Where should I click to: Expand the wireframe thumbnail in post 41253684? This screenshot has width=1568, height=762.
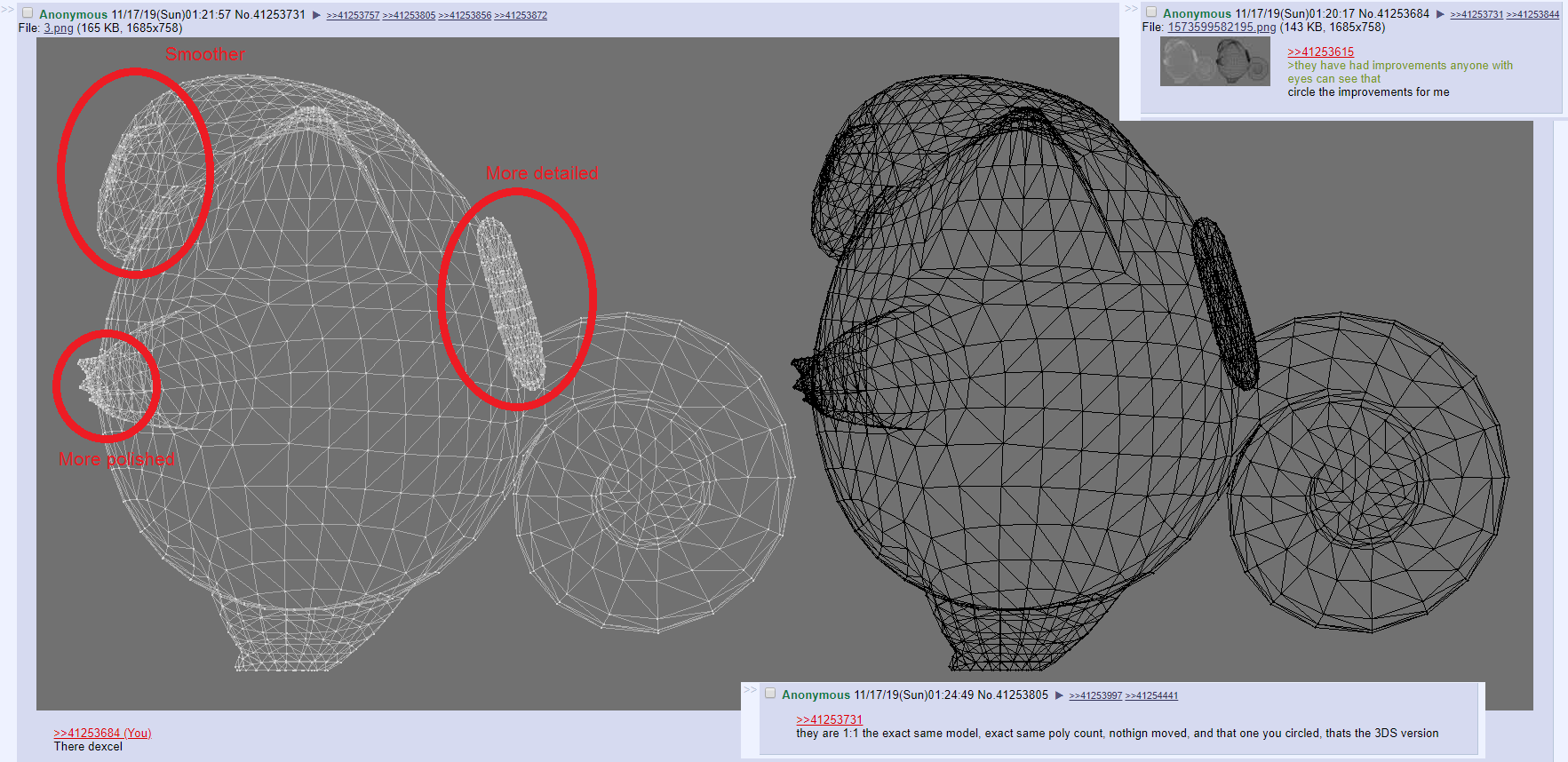pyautogui.click(x=1215, y=61)
